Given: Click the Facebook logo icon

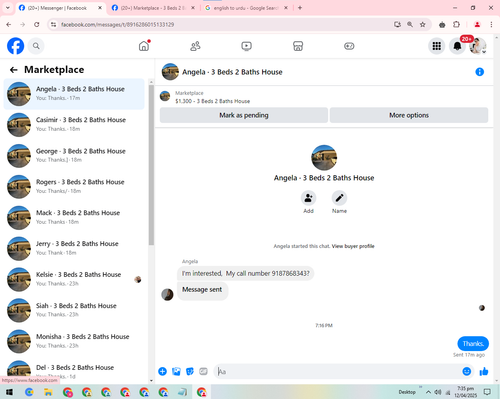Looking at the screenshot, I should [16, 46].
